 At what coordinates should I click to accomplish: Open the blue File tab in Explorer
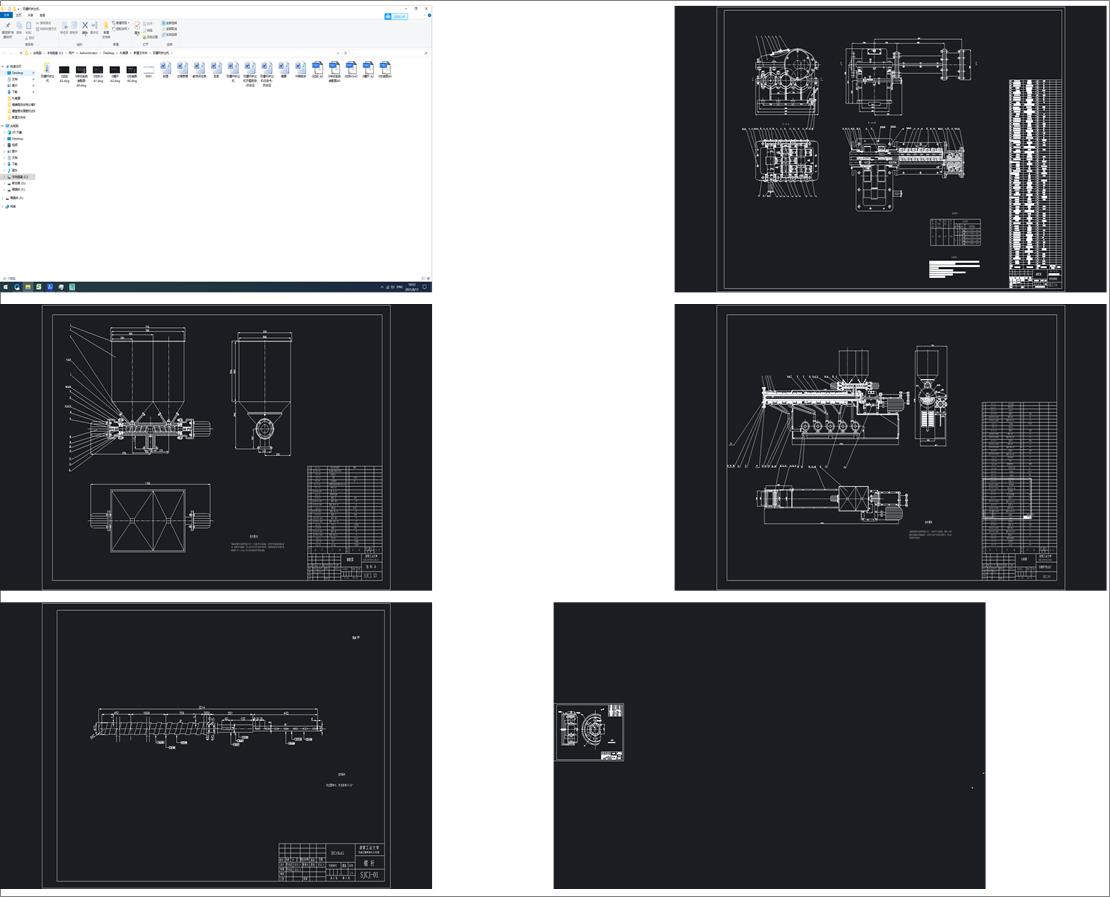pyautogui.click(x=6, y=15)
